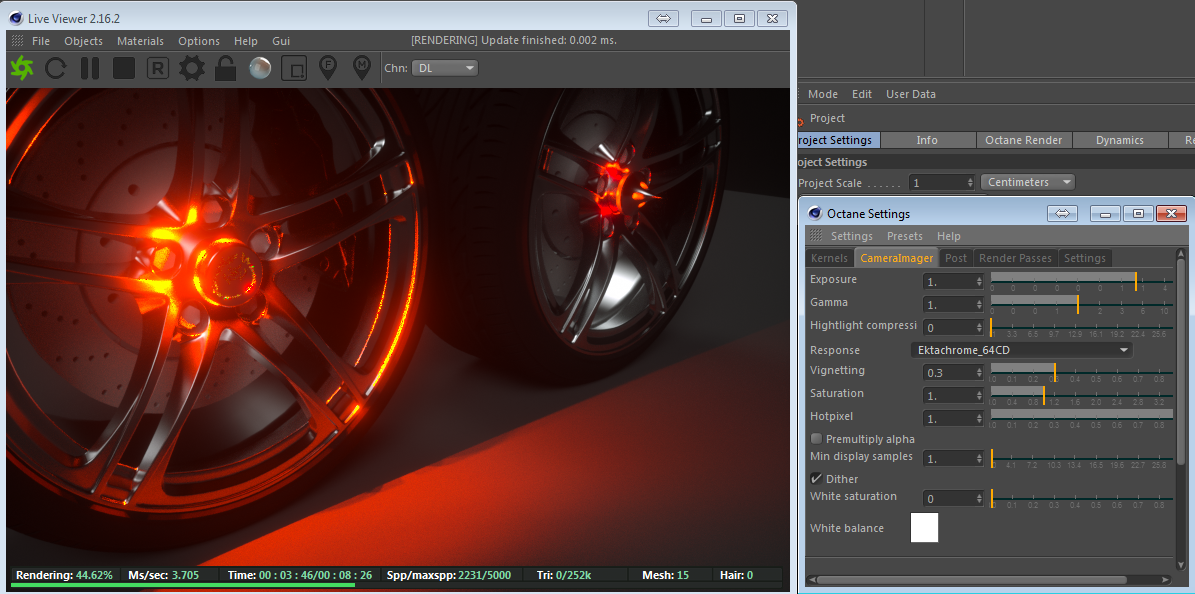1195x594 pixels.
Task: Select the CameraImager tab
Action: 896,258
